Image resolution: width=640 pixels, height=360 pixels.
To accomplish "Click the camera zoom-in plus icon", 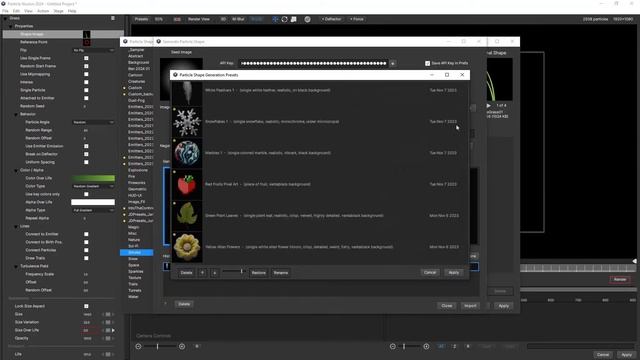I will [x=182, y=346].
